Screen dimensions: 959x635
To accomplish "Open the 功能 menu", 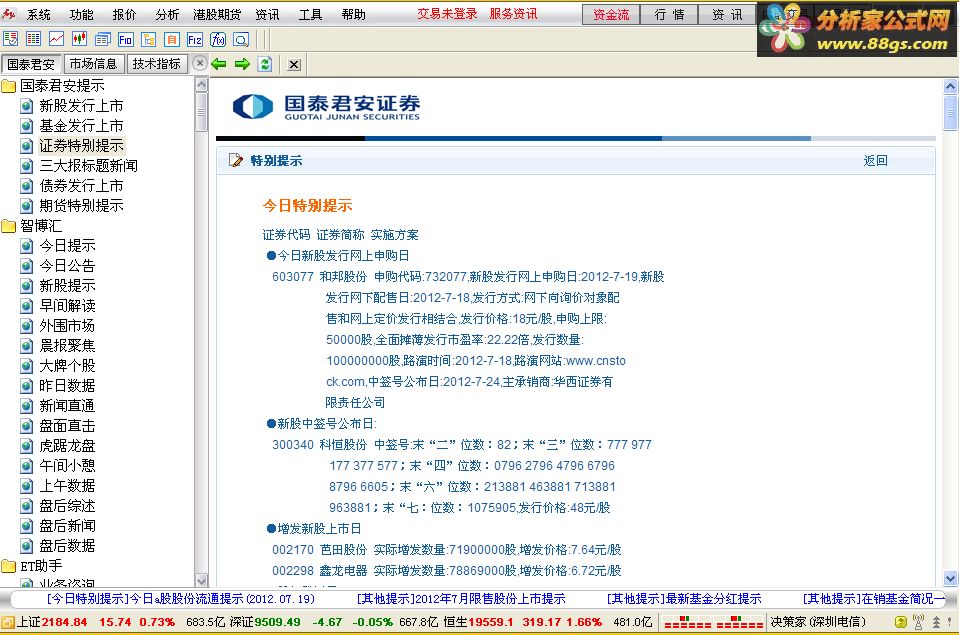I will coord(81,14).
